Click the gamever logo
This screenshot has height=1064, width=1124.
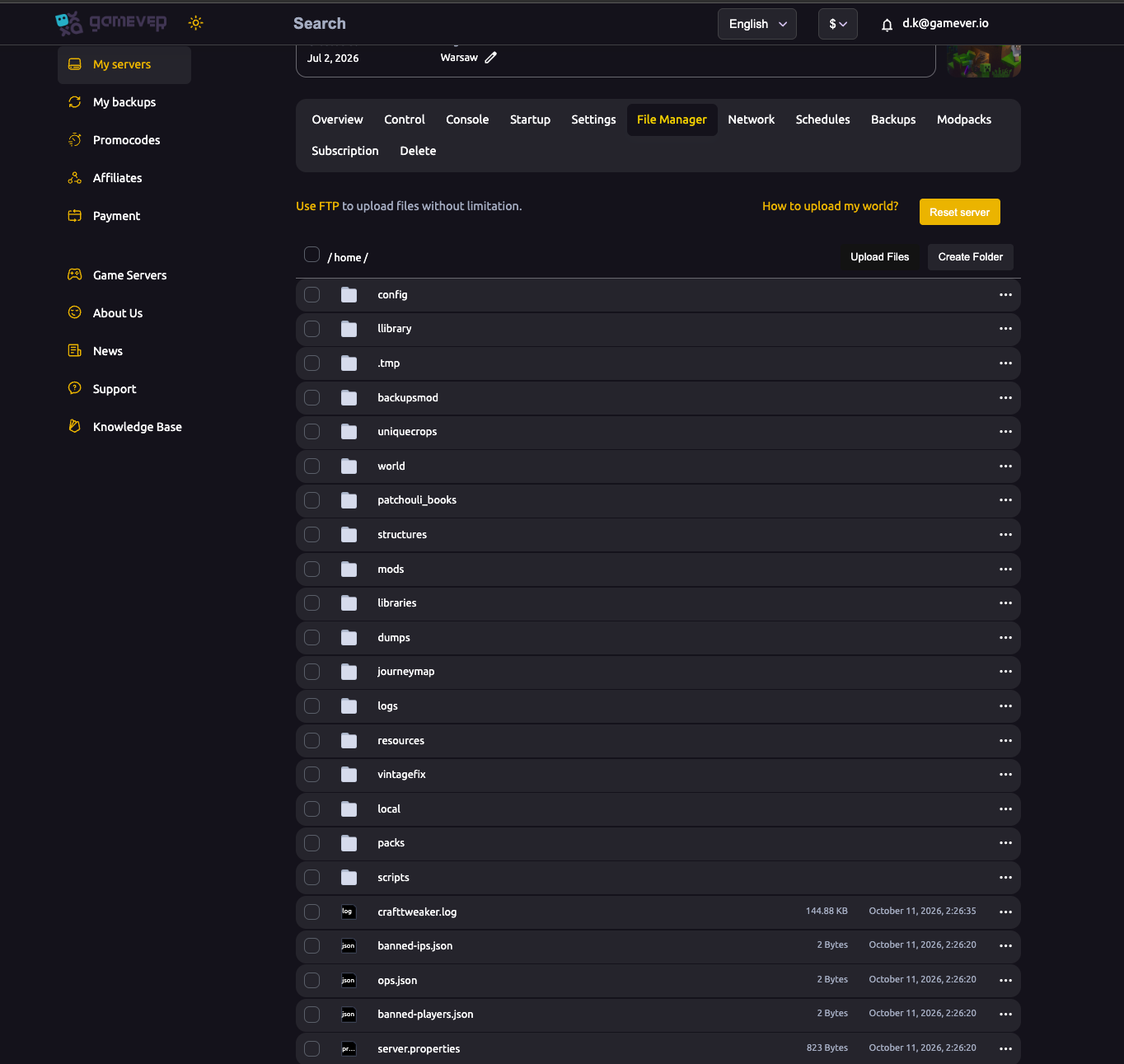point(110,23)
